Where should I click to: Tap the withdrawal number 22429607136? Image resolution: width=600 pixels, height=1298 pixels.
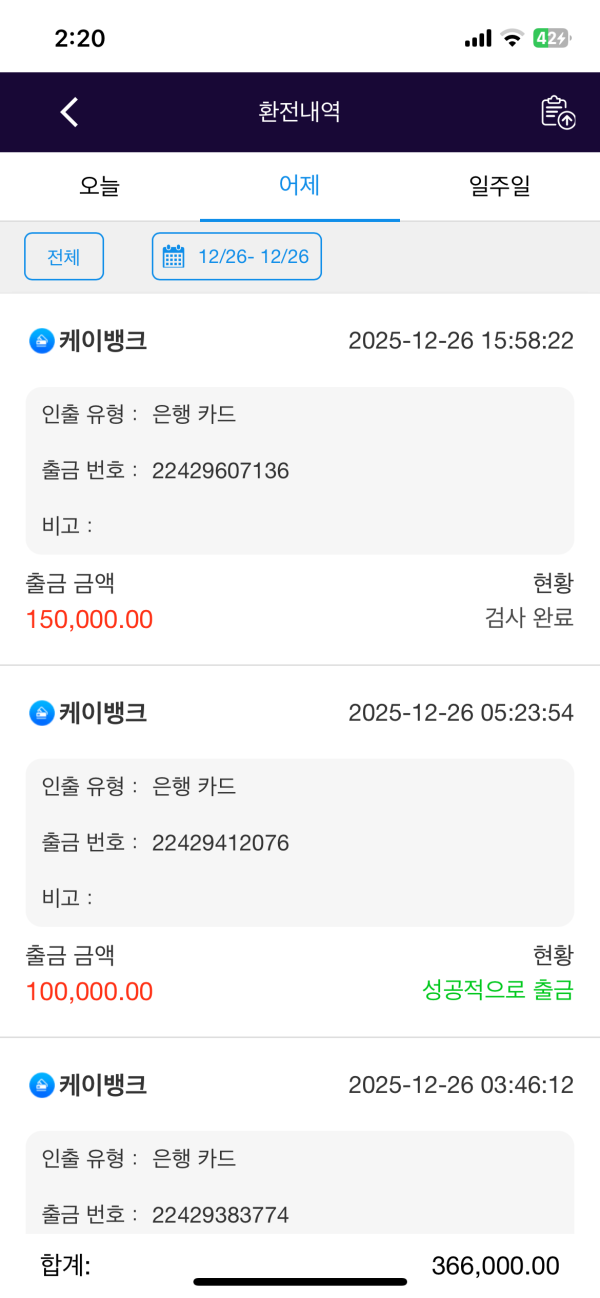coord(221,470)
